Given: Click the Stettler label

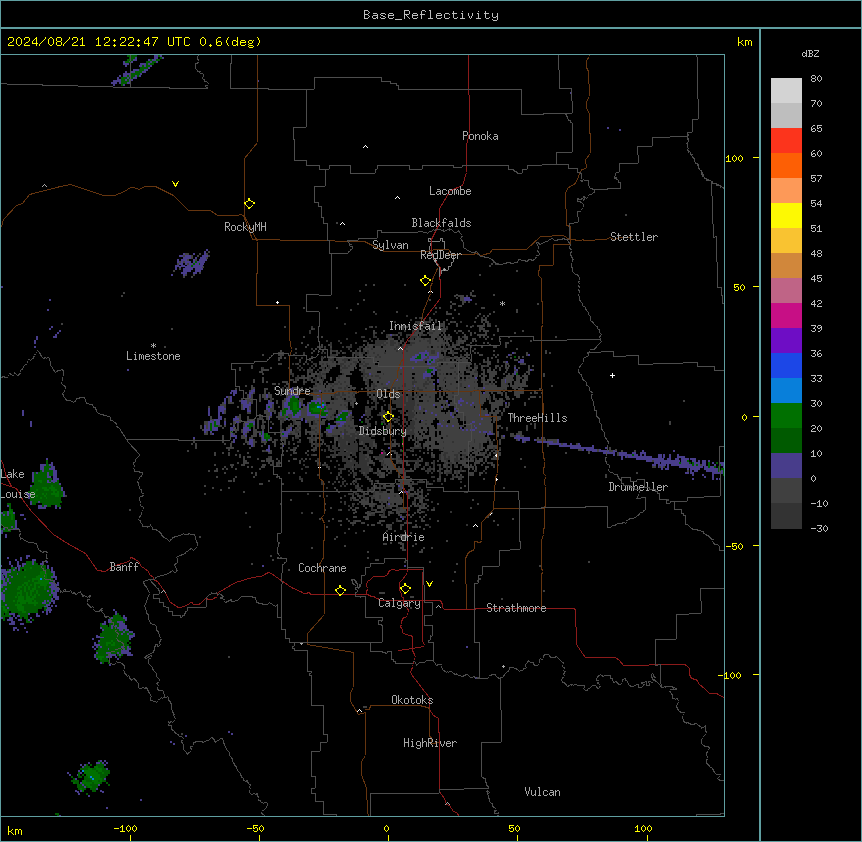Looking at the screenshot, I should point(634,237).
